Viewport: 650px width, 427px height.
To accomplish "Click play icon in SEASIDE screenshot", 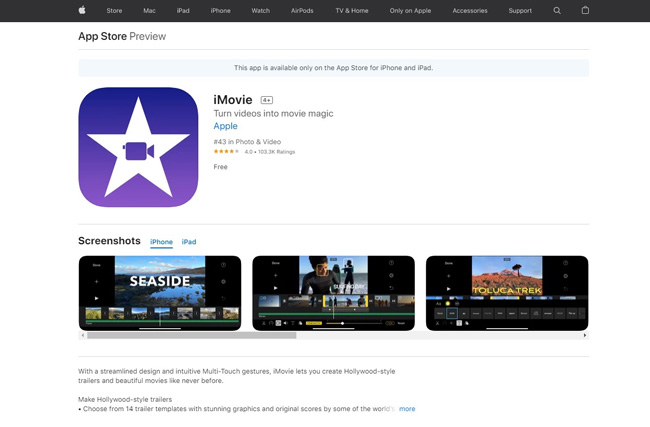I will pos(96,298).
